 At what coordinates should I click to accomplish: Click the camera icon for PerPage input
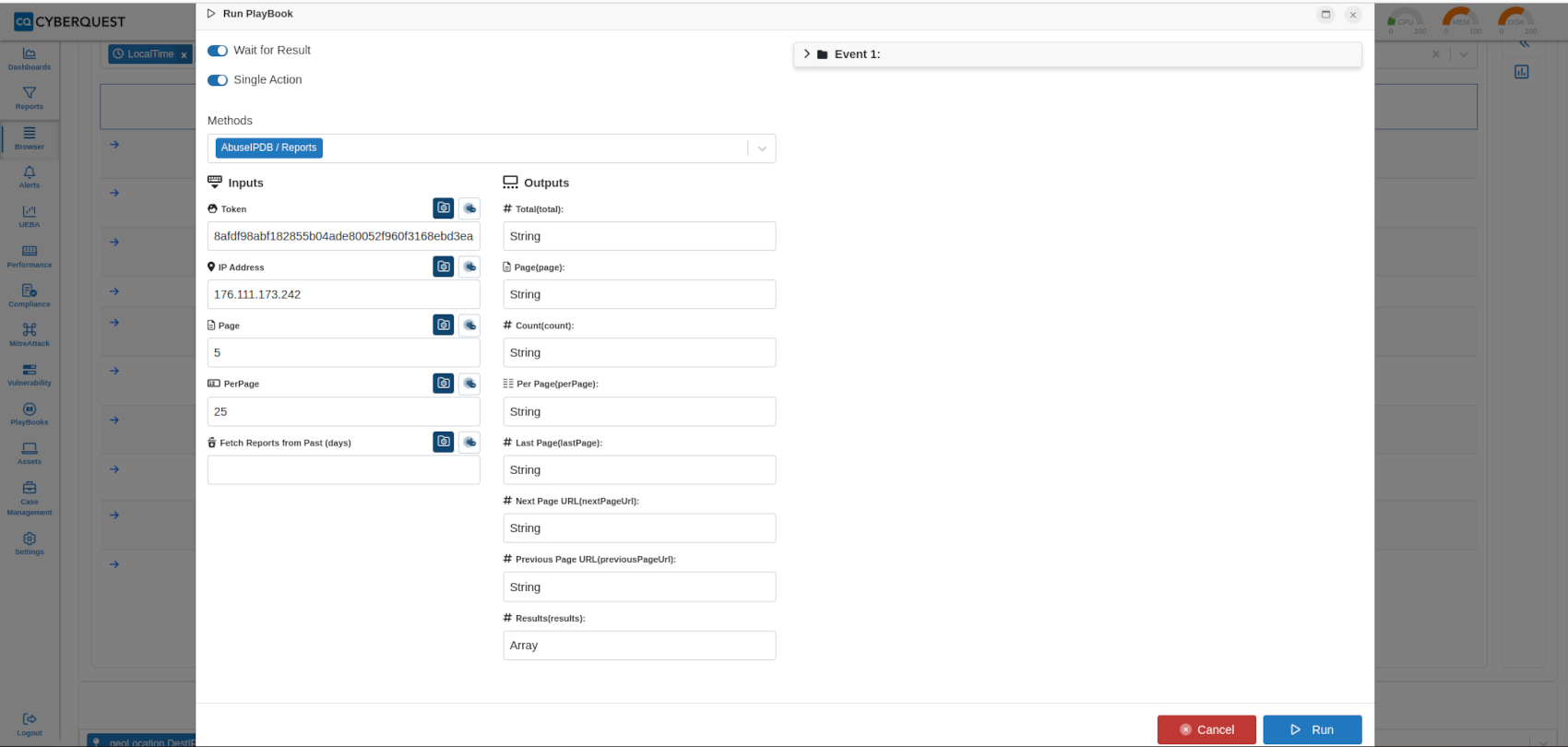(x=444, y=383)
